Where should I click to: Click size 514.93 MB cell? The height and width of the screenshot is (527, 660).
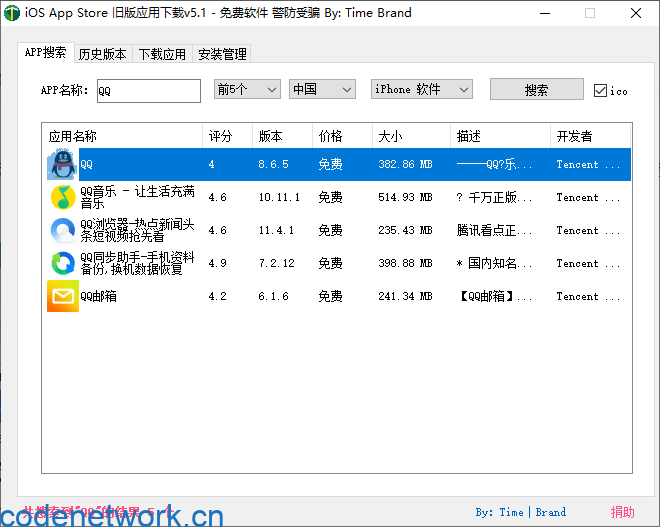click(405, 197)
